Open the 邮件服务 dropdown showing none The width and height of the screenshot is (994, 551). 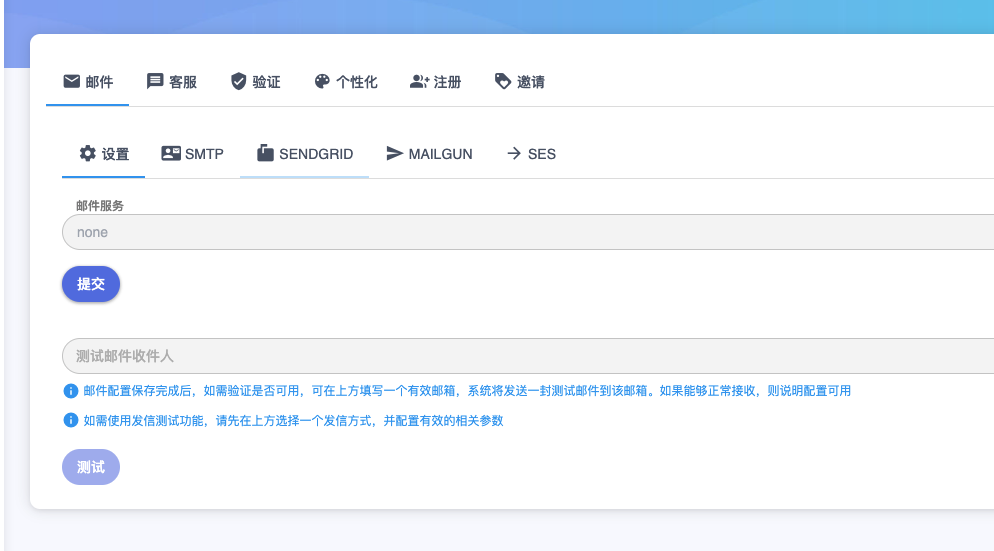tap(528, 232)
